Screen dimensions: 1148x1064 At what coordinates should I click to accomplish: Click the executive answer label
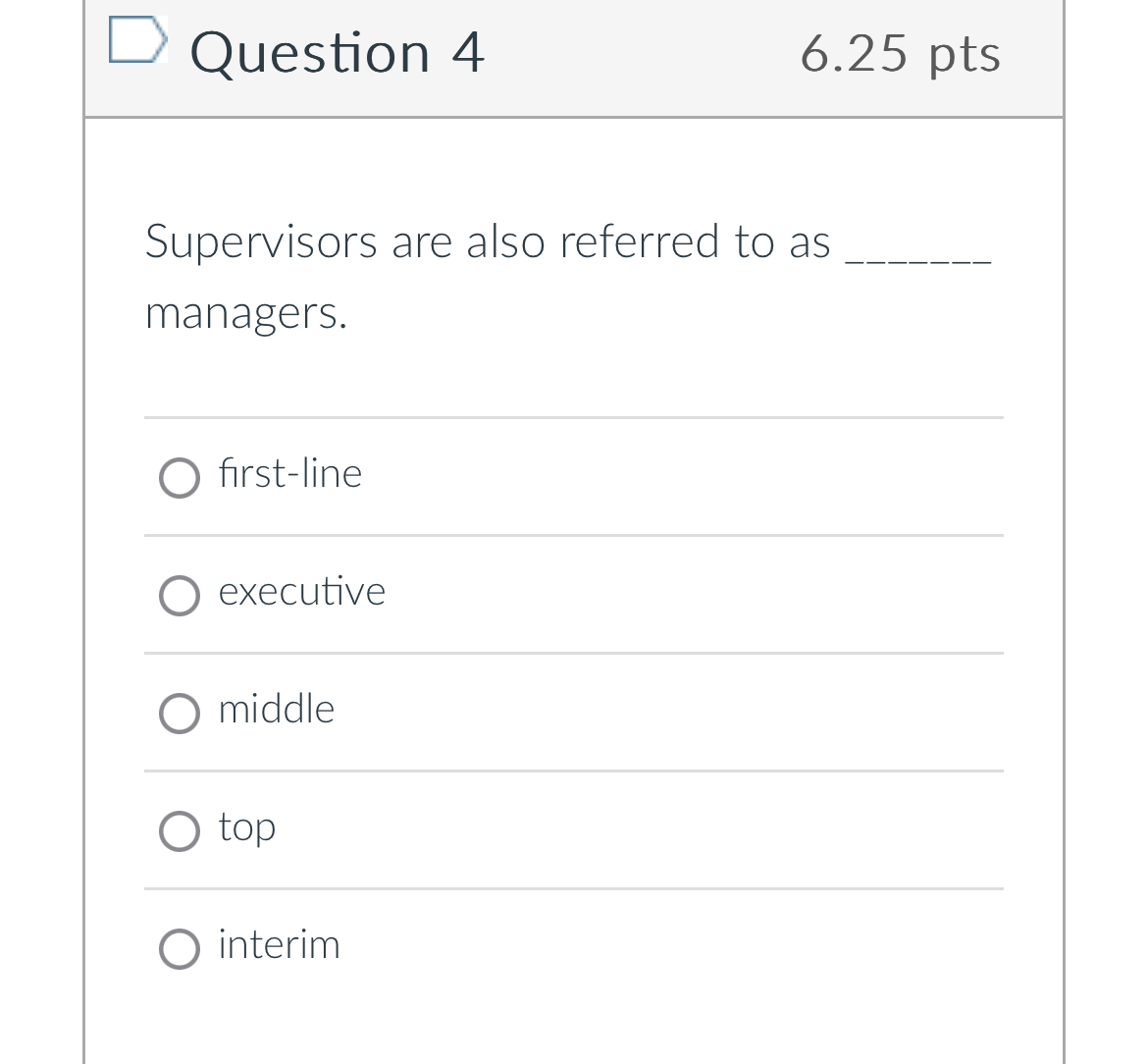300,592
